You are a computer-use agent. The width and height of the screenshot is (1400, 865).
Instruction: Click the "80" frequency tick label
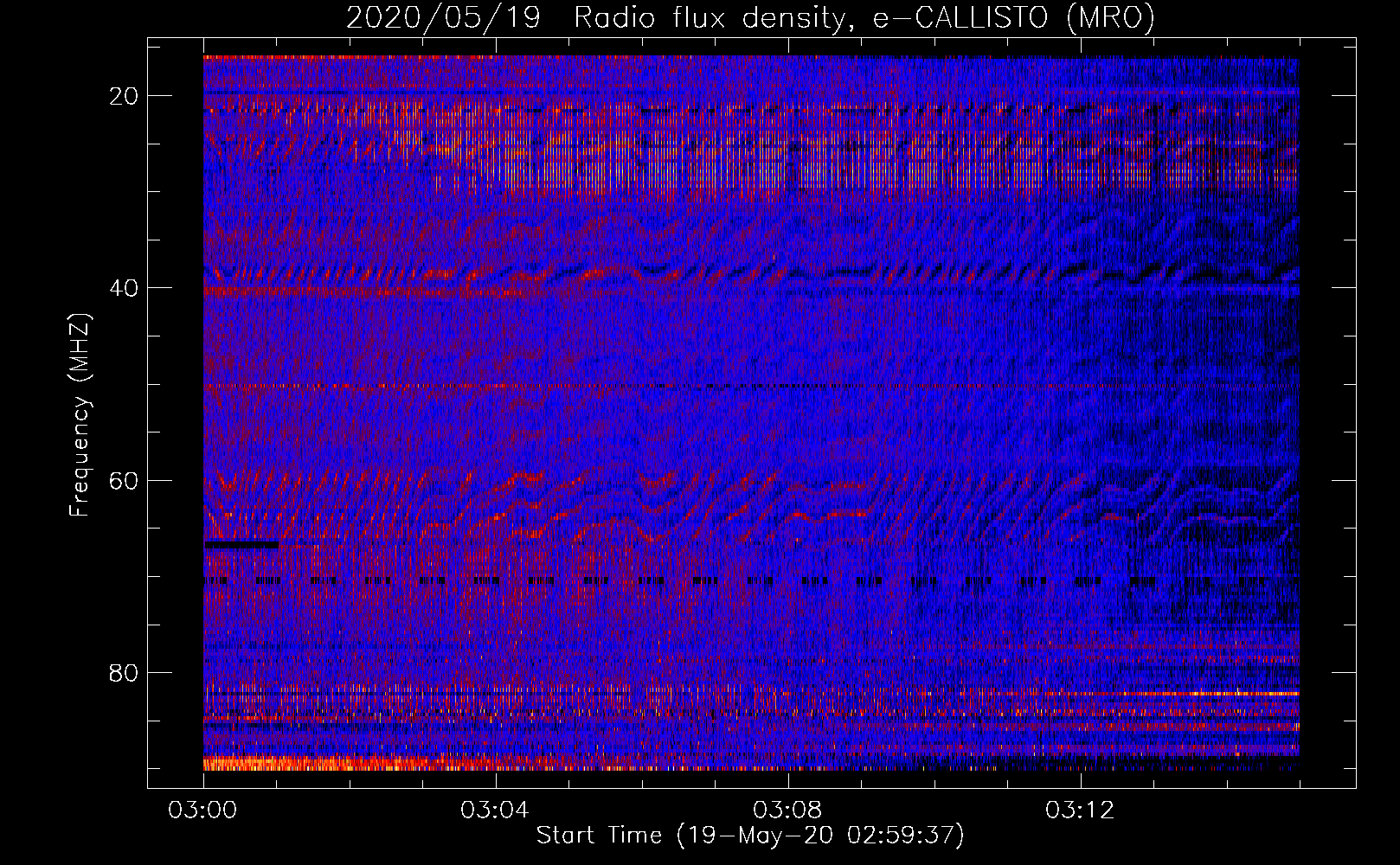(x=124, y=672)
